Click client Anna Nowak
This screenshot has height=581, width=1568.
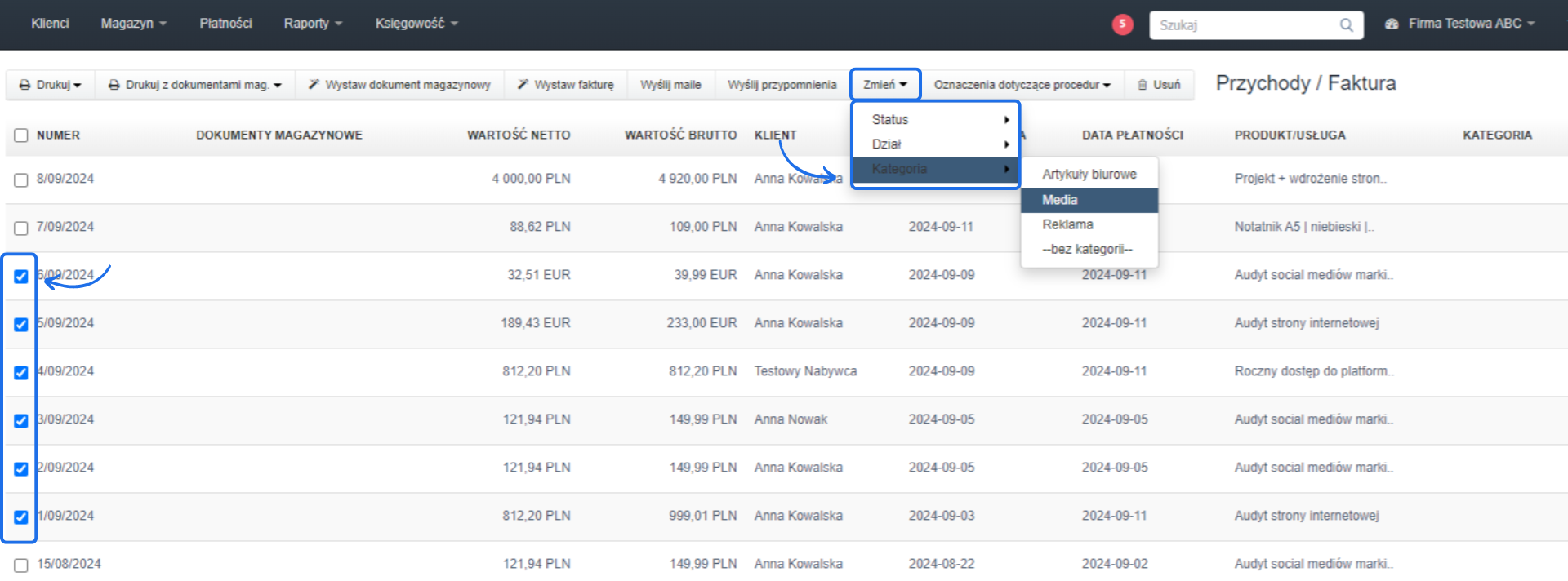coord(791,419)
